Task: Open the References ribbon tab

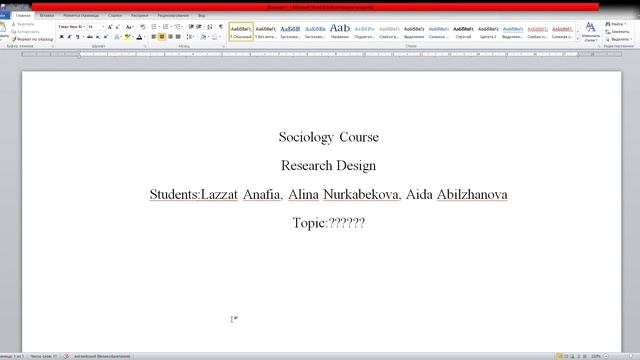Action: click(115, 16)
